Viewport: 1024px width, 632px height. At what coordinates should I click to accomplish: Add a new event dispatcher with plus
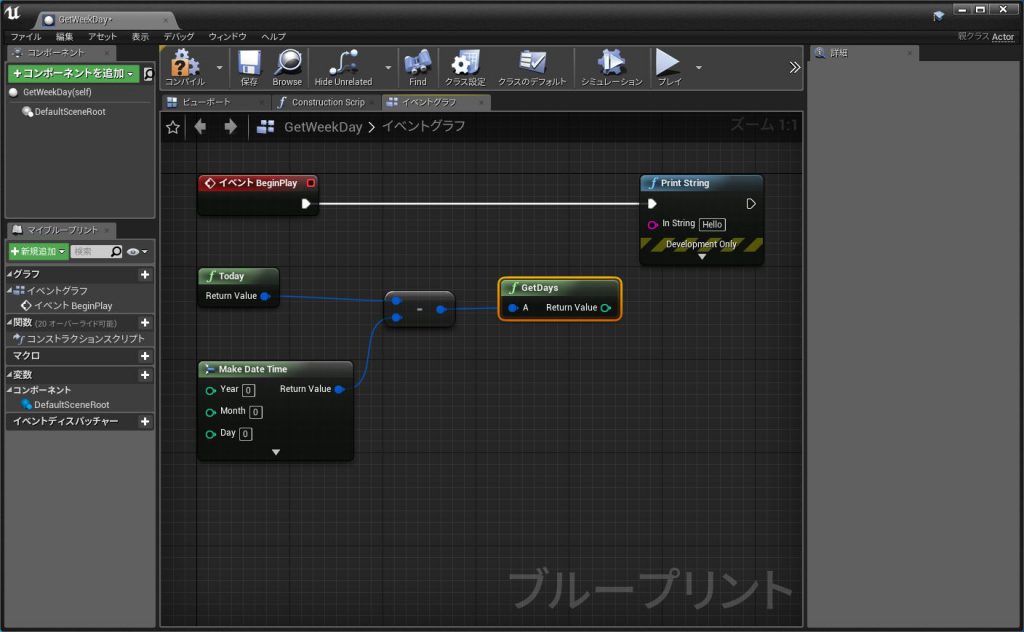145,422
